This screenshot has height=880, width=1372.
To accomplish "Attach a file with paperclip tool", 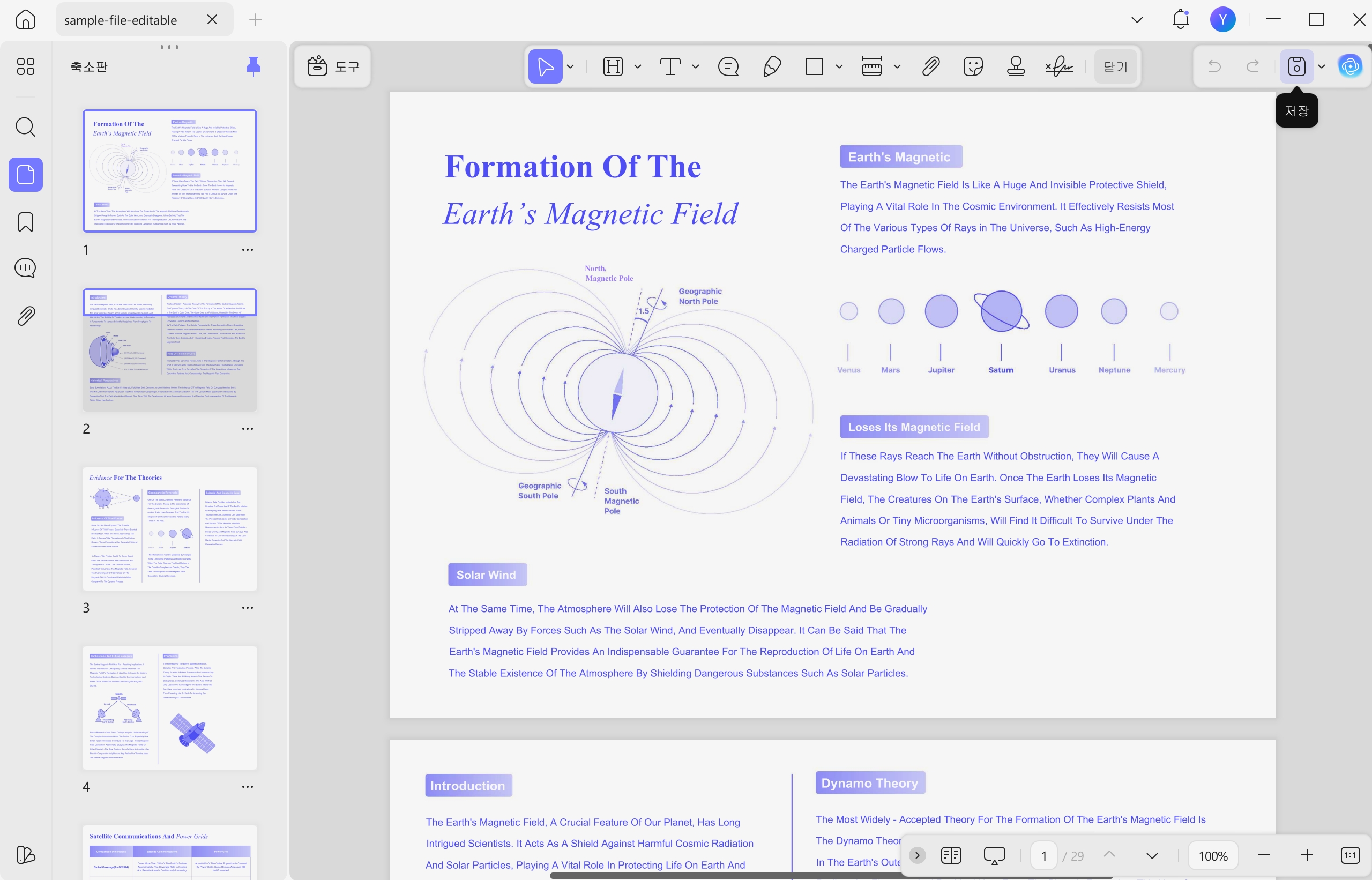I will (931, 66).
